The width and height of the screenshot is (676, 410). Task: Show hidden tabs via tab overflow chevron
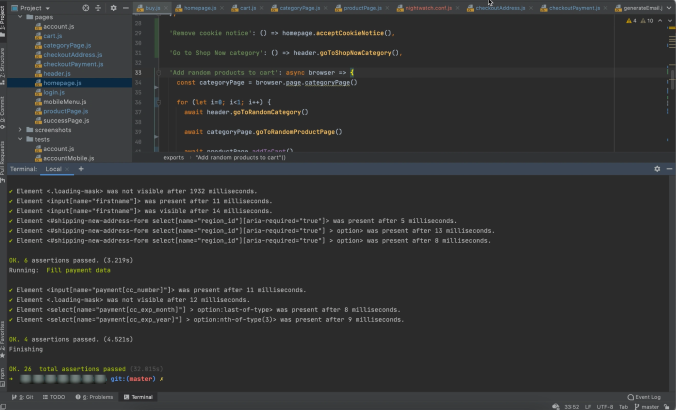click(669, 8)
